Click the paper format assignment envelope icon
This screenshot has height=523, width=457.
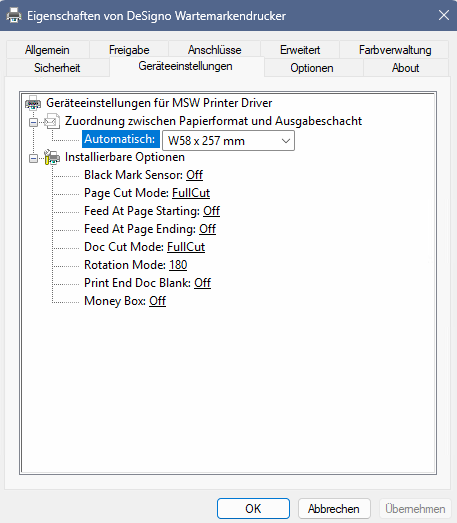(52, 121)
